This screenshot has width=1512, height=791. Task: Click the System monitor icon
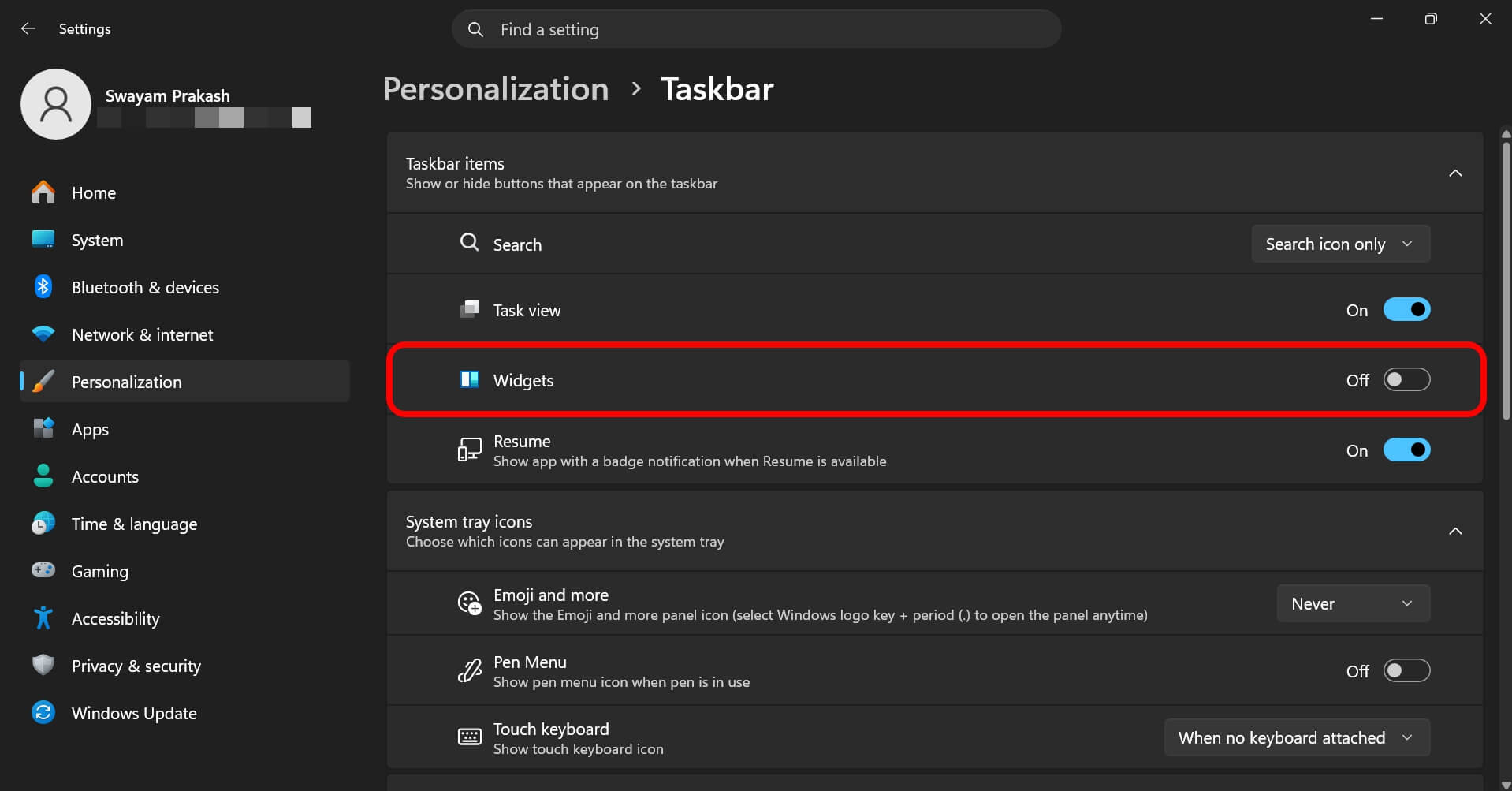tap(43, 240)
